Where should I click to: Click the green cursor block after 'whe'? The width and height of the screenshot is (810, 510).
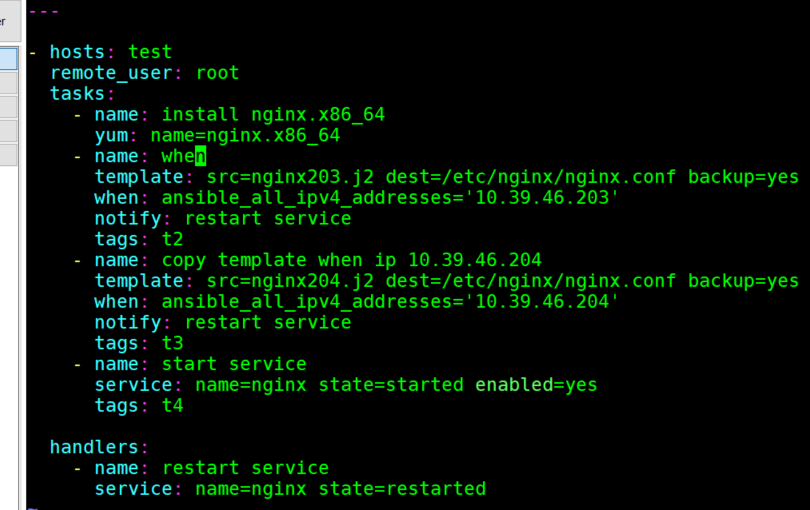(x=200, y=156)
